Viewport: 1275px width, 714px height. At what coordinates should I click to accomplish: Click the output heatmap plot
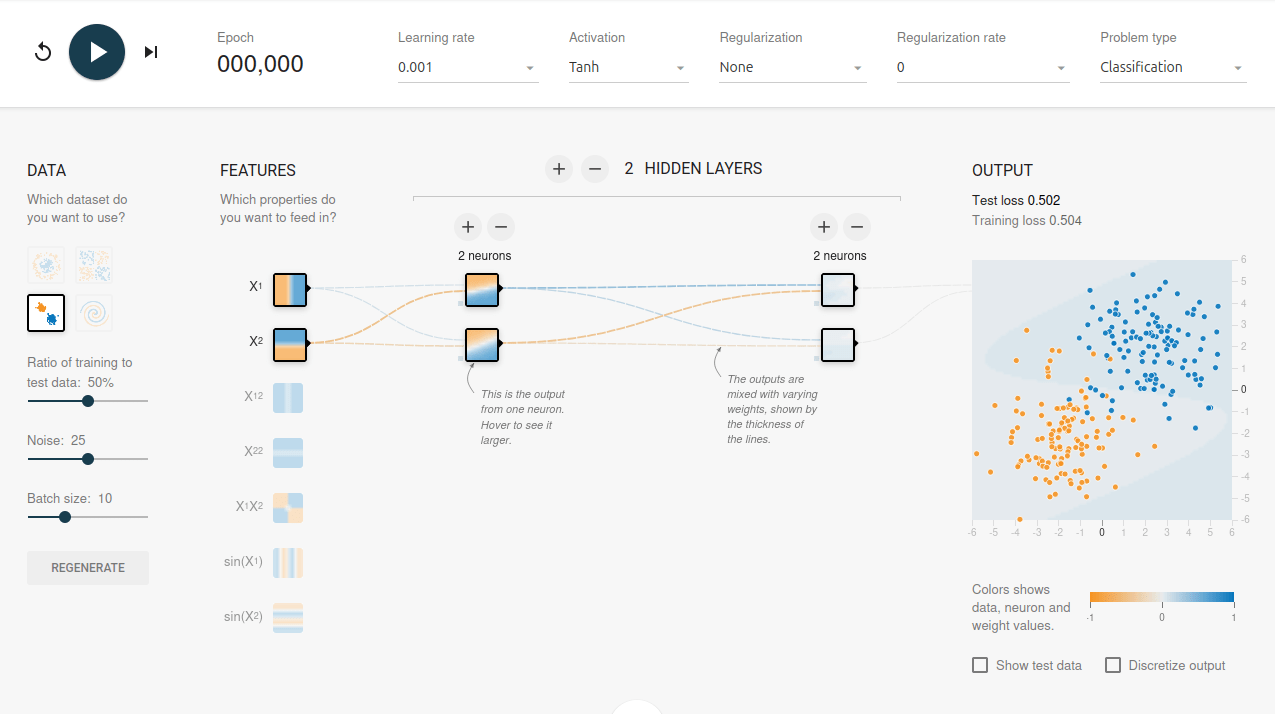1102,389
